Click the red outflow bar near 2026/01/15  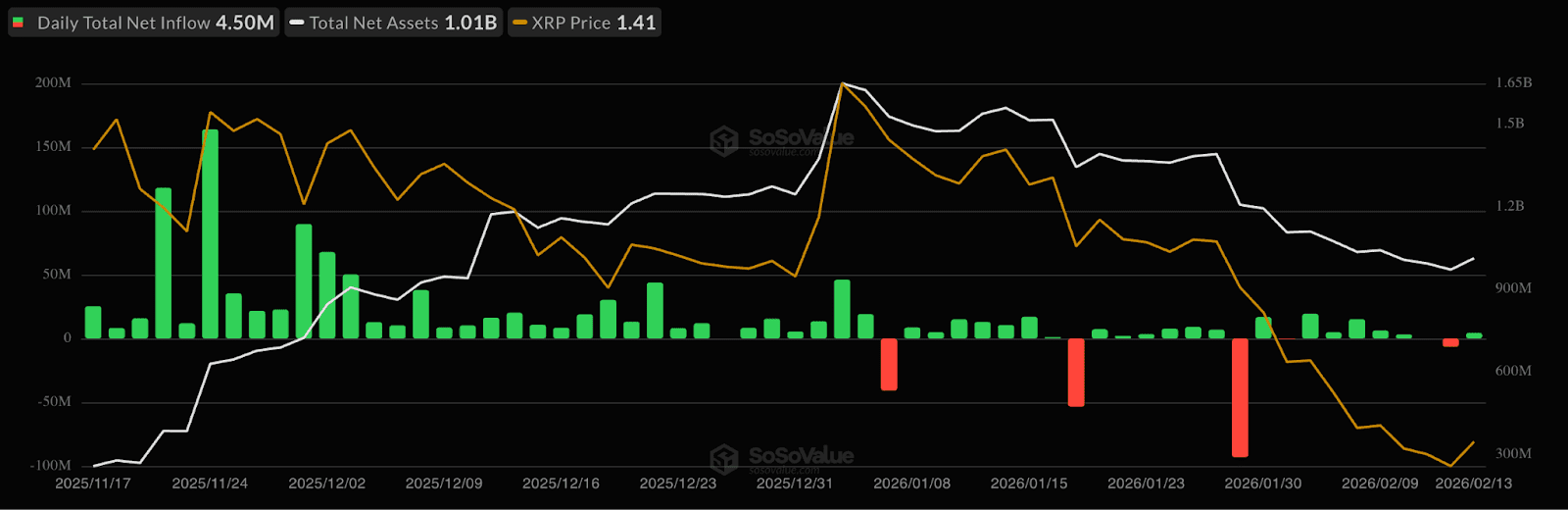1076,372
